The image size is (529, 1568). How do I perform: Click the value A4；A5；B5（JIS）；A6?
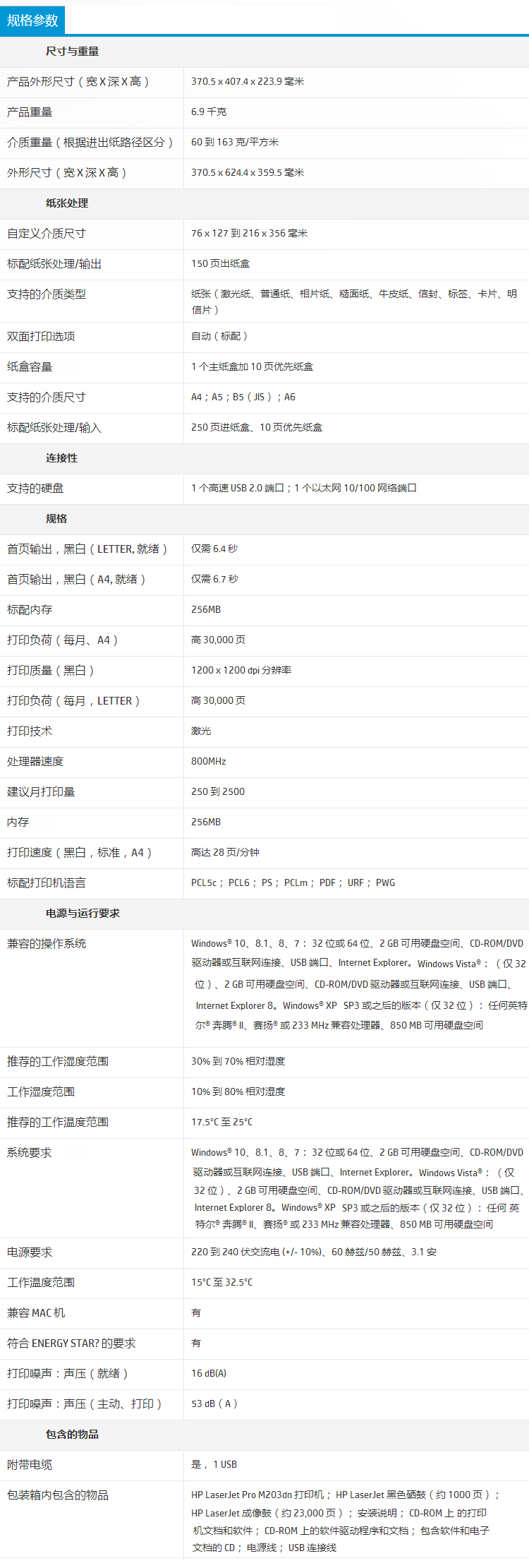point(244,397)
